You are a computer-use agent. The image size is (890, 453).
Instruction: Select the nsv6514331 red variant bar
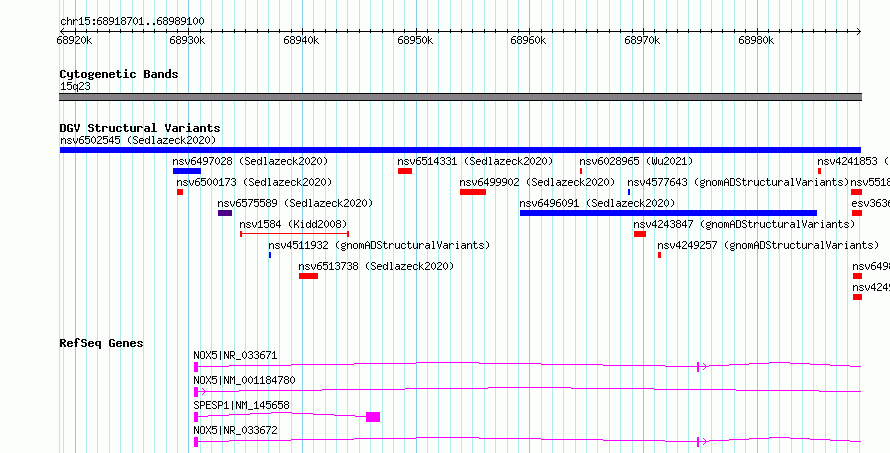(x=405, y=171)
